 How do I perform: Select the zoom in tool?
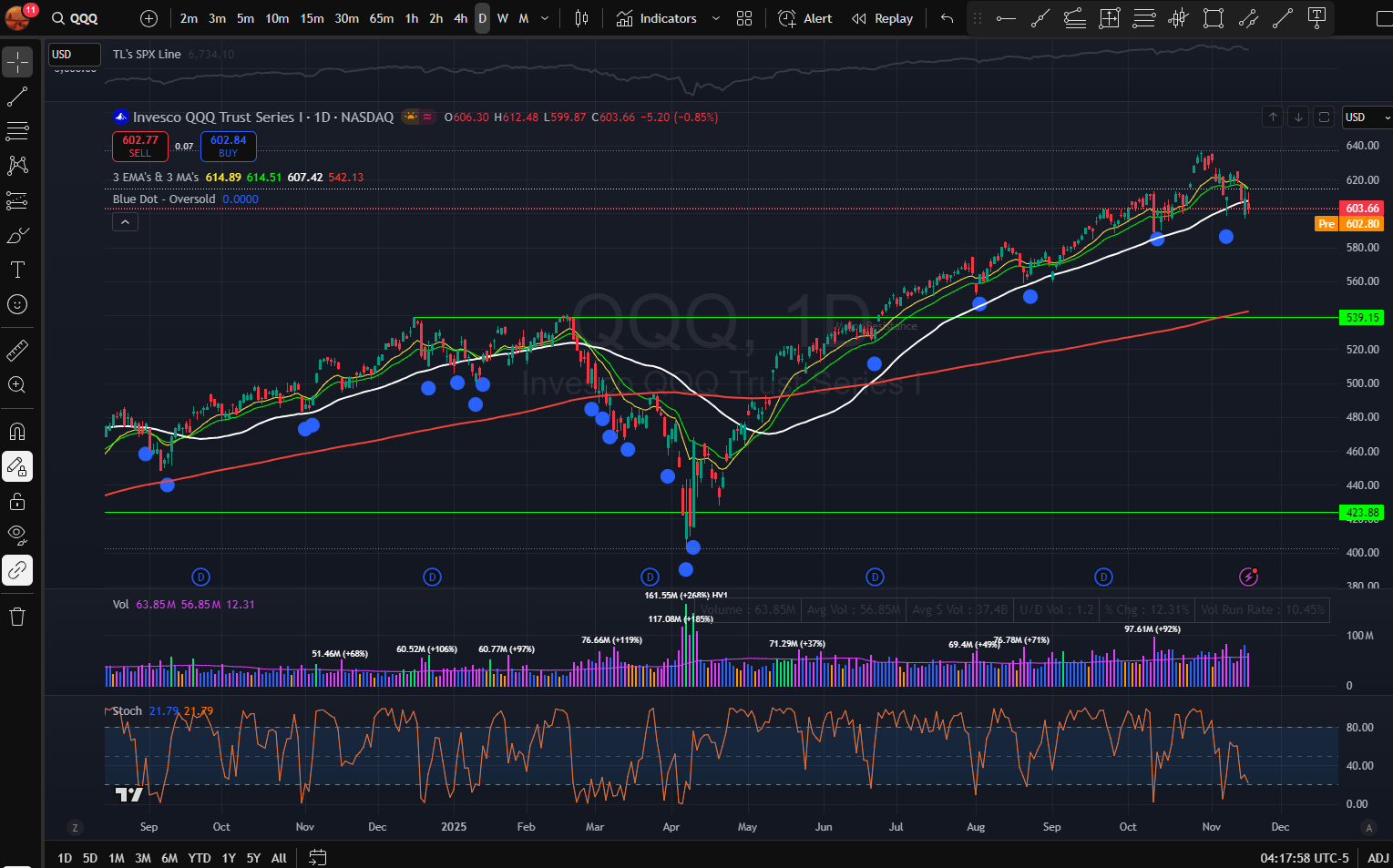tap(17, 384)
